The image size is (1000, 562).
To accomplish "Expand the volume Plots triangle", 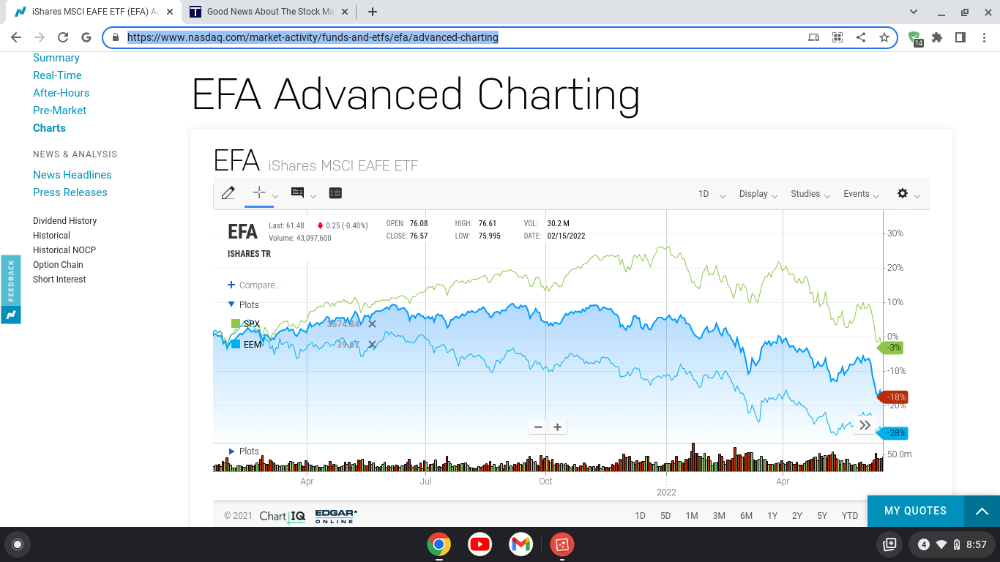I will 231,451.
